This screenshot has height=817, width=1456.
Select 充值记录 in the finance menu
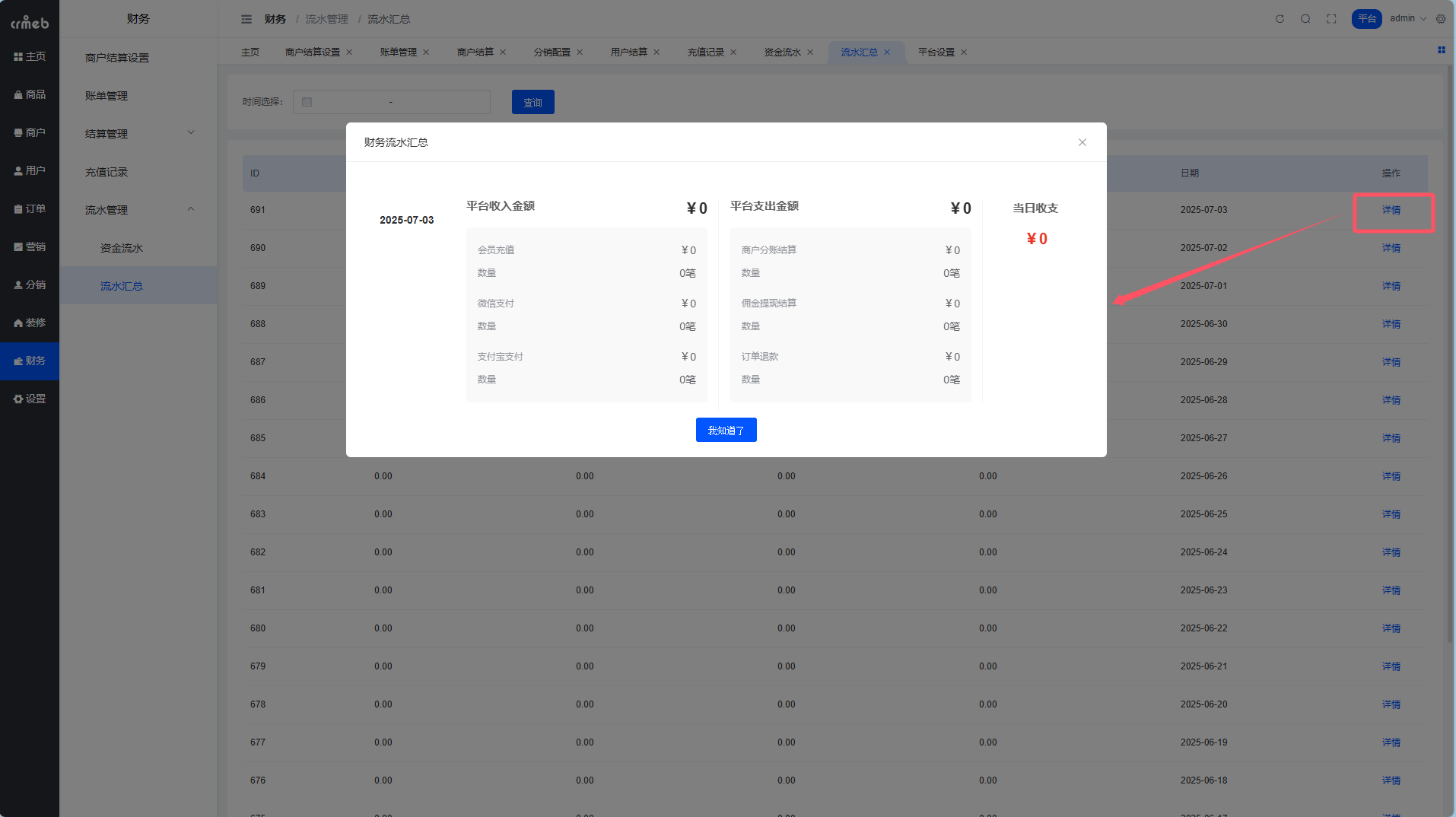click(106, 172)
